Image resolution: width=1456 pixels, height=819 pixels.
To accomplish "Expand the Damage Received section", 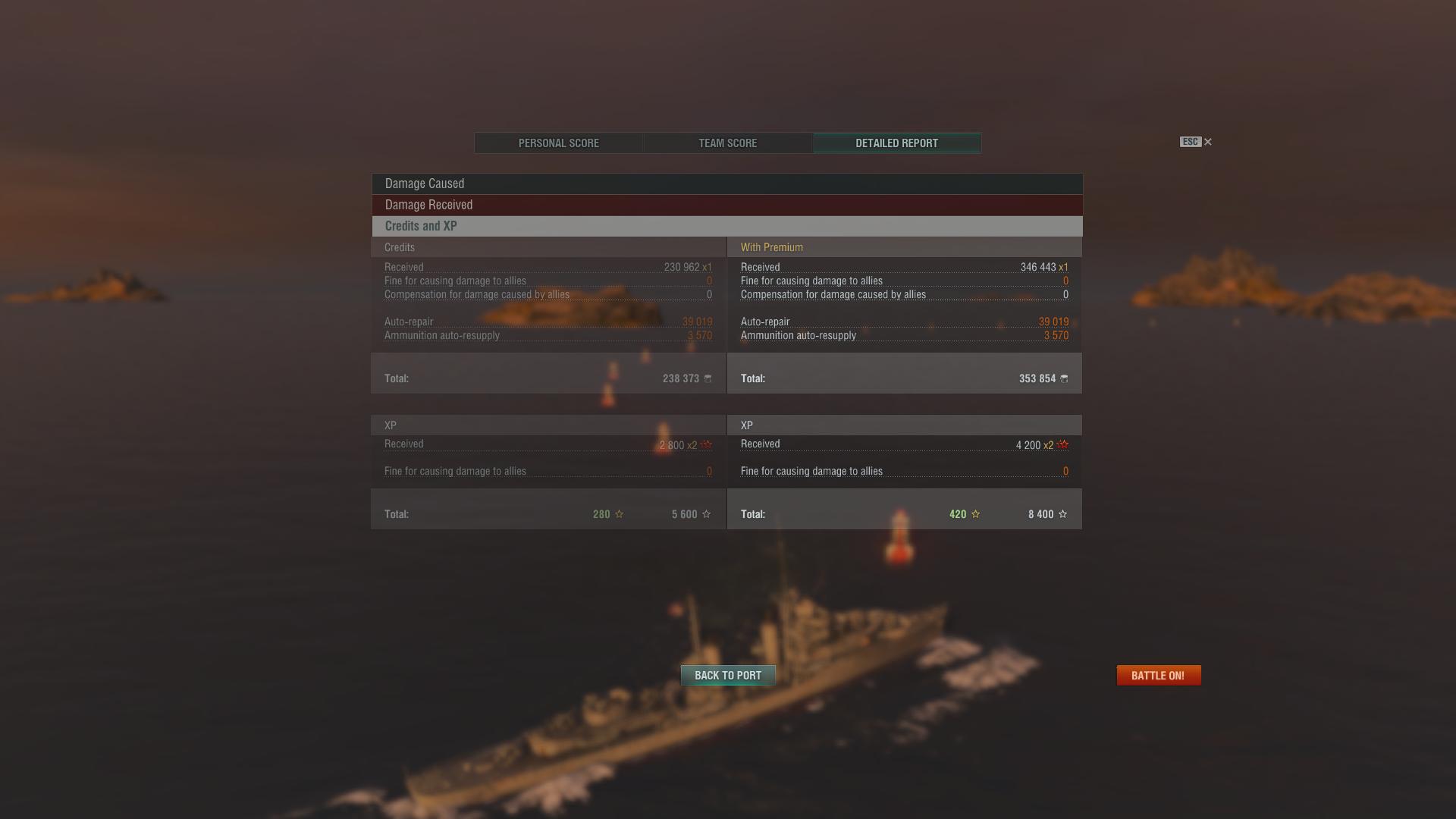I will click(x=727, y=205).
